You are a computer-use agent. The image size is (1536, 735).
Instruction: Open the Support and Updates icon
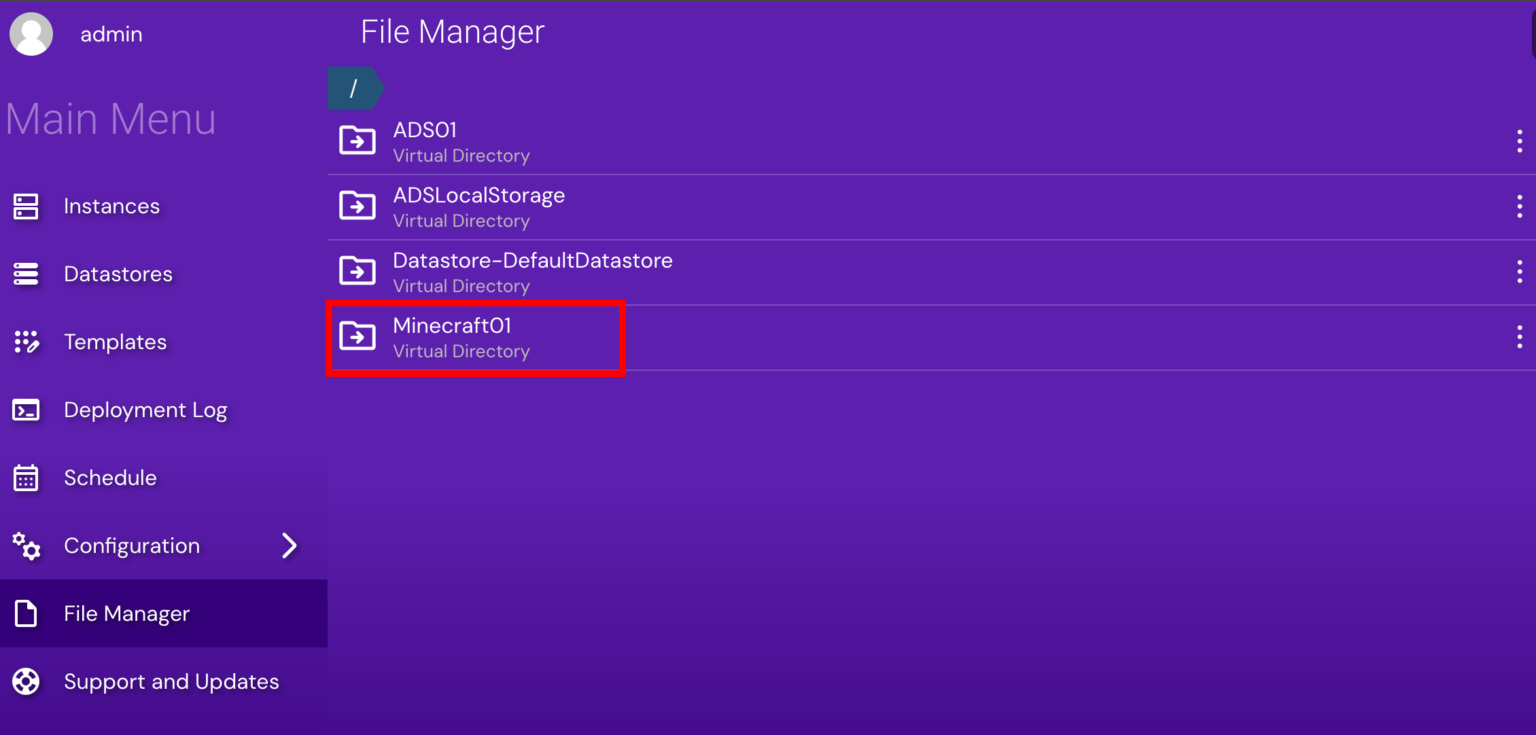(25, 681)
